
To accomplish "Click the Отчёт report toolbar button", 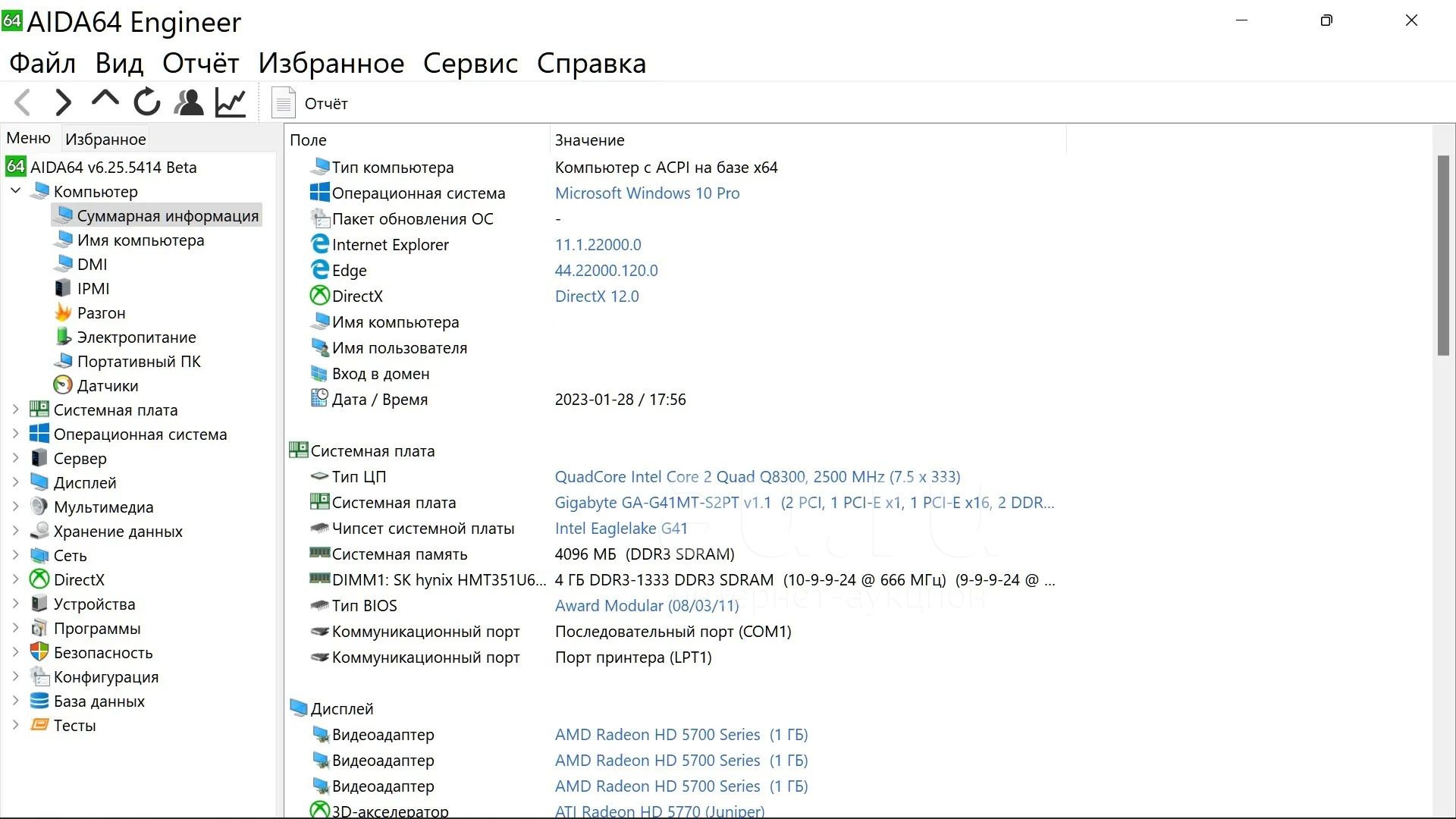I will tap(309, 103).
